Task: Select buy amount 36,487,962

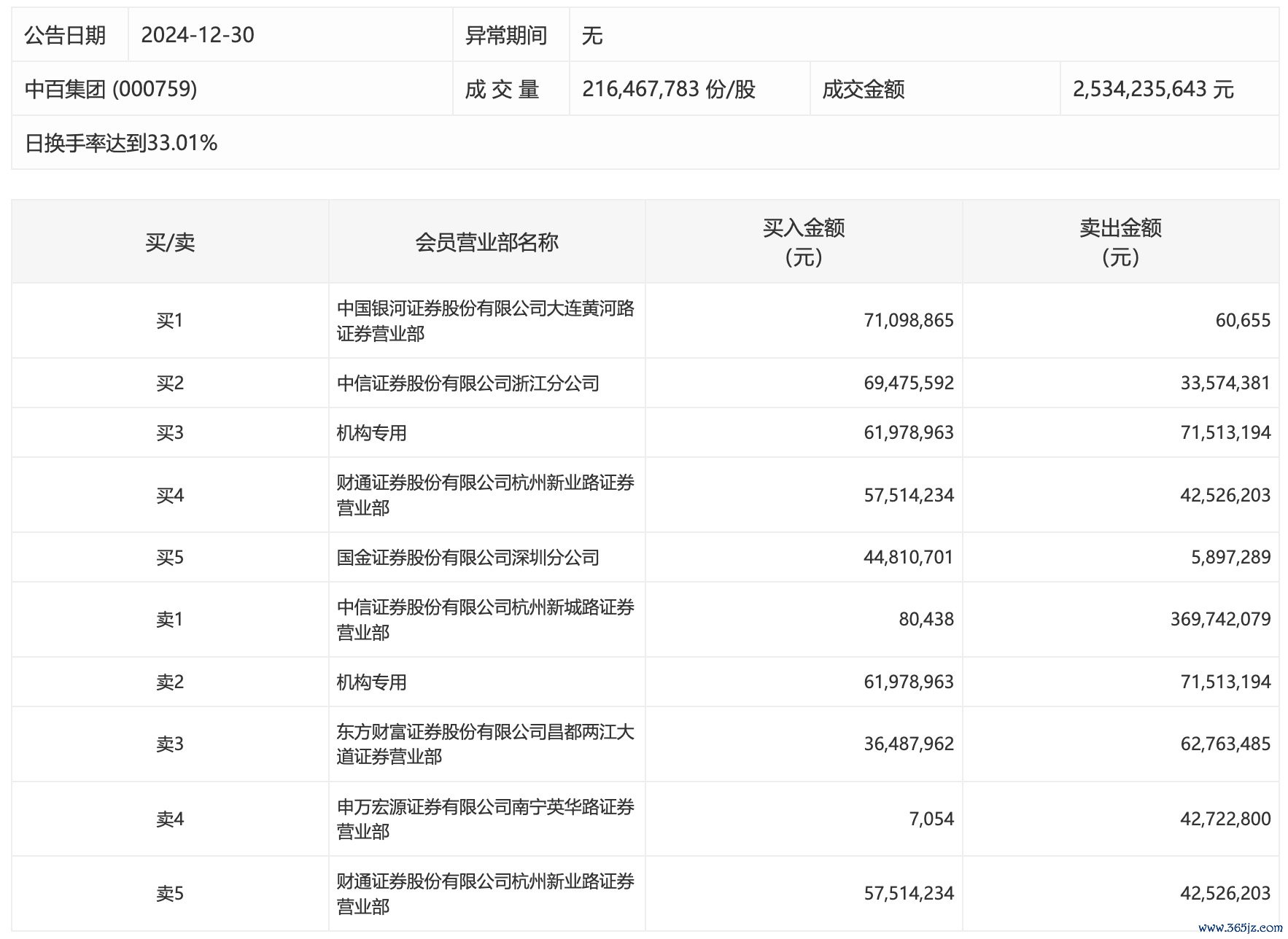Action: [909, 744]
